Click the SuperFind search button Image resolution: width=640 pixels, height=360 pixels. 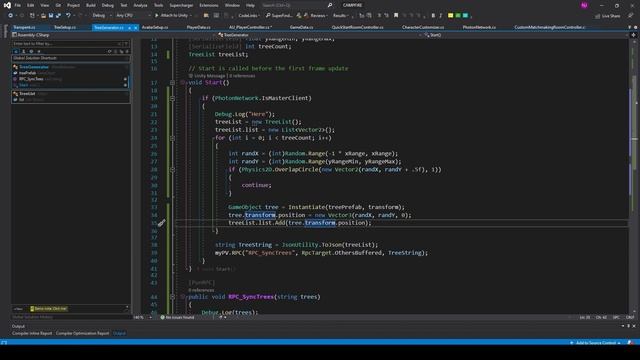279,16
